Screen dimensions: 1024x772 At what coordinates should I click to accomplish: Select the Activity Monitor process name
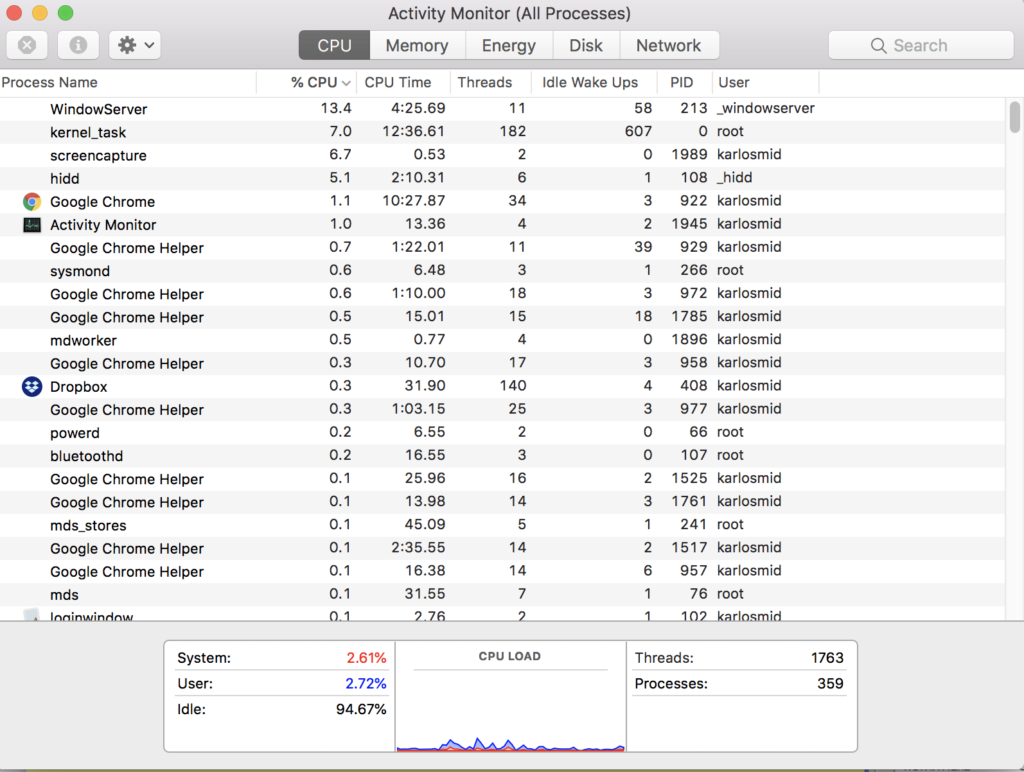[x=103, y=225]
